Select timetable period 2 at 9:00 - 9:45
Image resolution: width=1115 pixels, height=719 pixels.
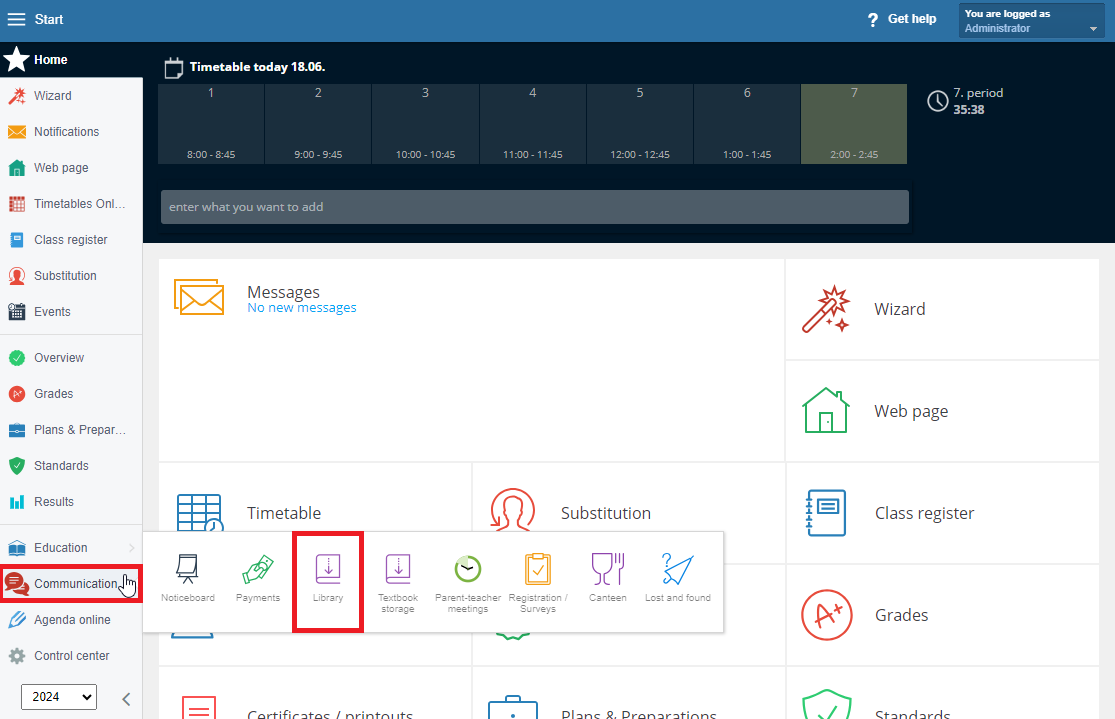click(x=318, y=124)
